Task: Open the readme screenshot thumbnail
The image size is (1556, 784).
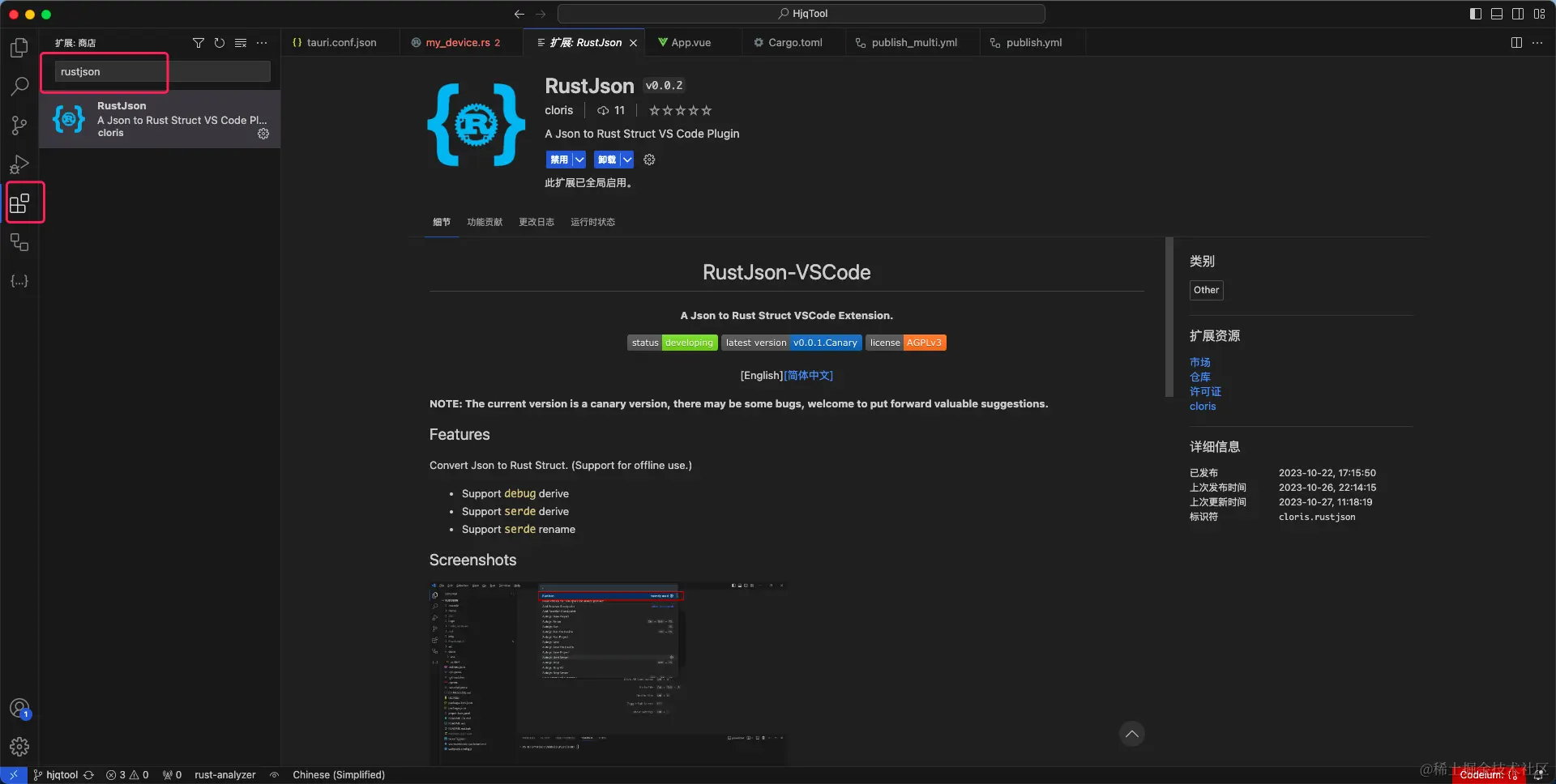Action: tap(608, 672)
